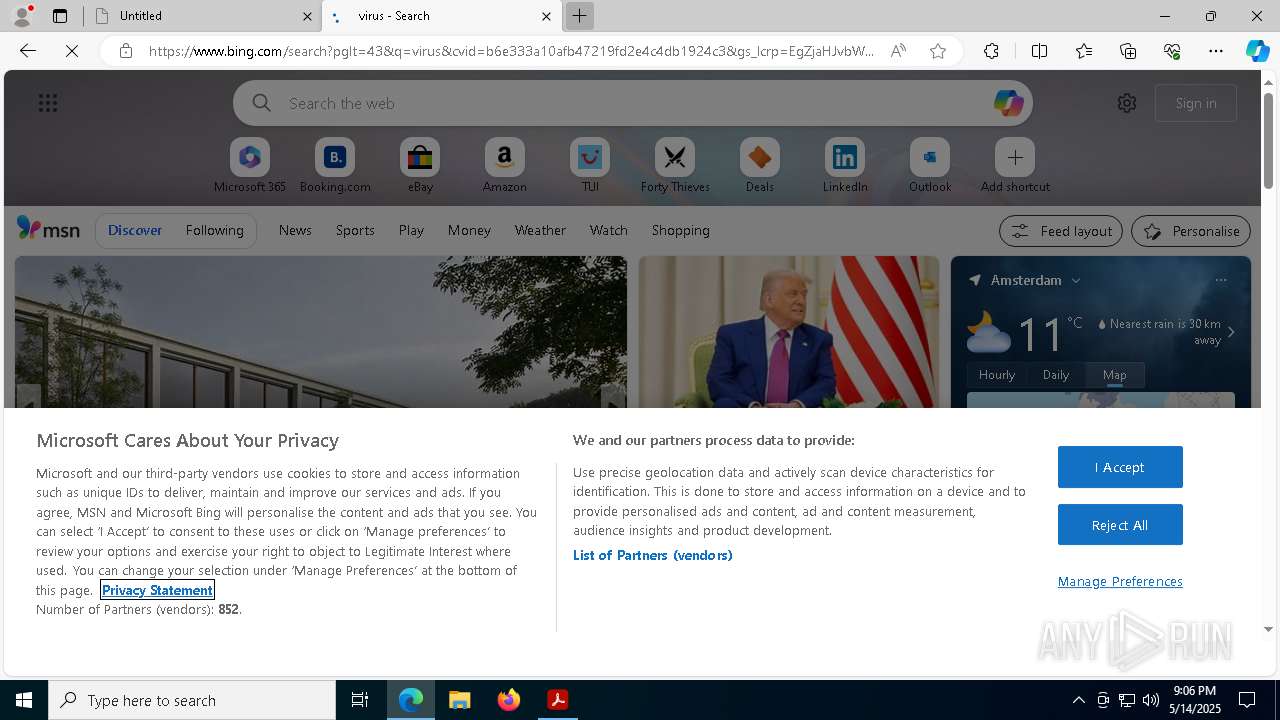Open the apps grid launcher
Image resolution: width=1280 pixels, height=720 pixels.
coord(48,103)
